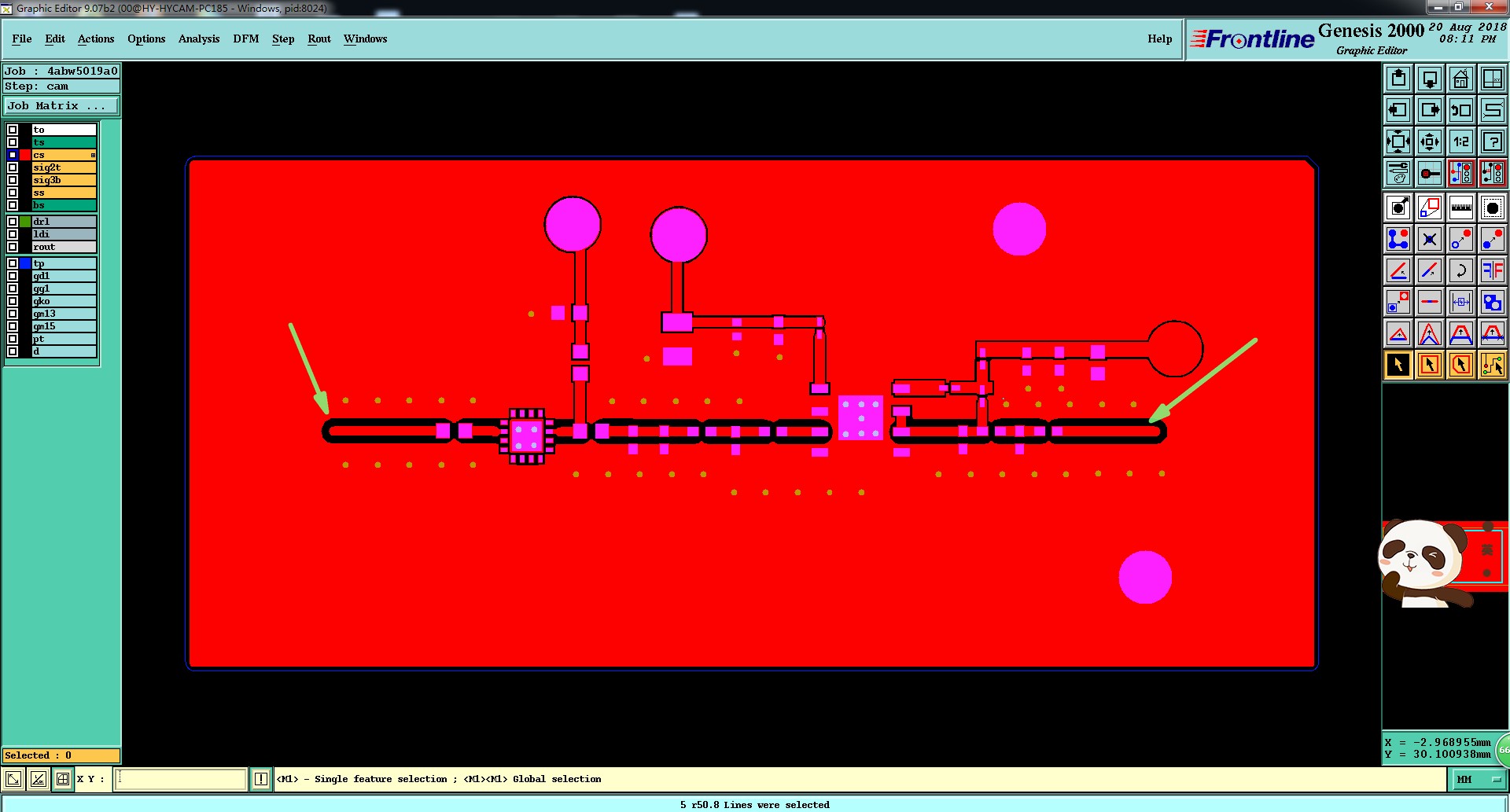The image size is (1510, 812).
Task: Click the polygon area select arrow icon
Action: pyautogui.click(x=1461, y=365)
